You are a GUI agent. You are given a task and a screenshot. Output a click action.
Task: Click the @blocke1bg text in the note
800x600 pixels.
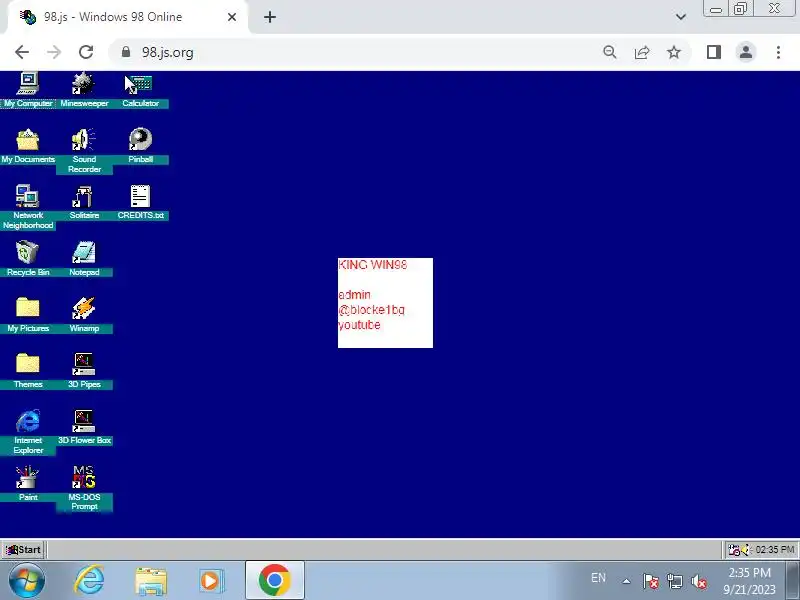(371, 310)
